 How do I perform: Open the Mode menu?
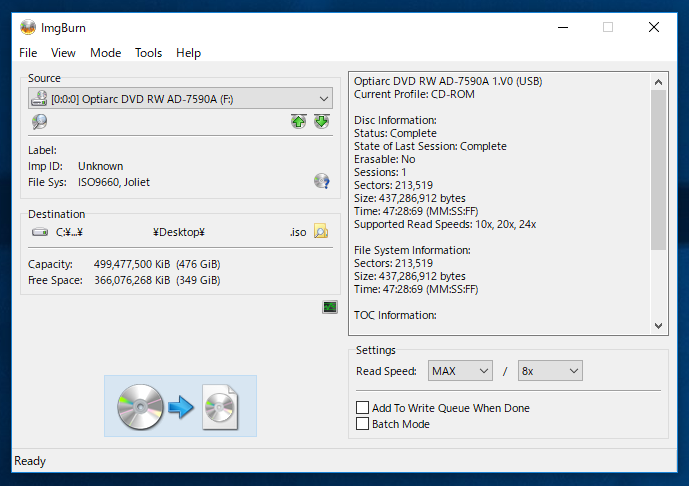105,53
